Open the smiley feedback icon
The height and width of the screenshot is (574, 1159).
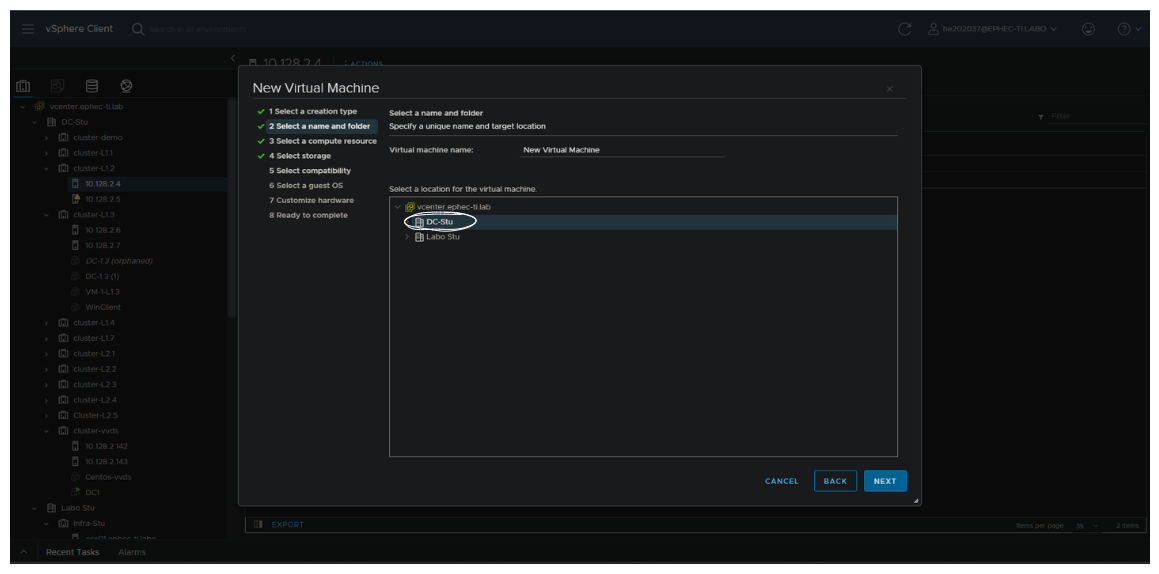1088,29
